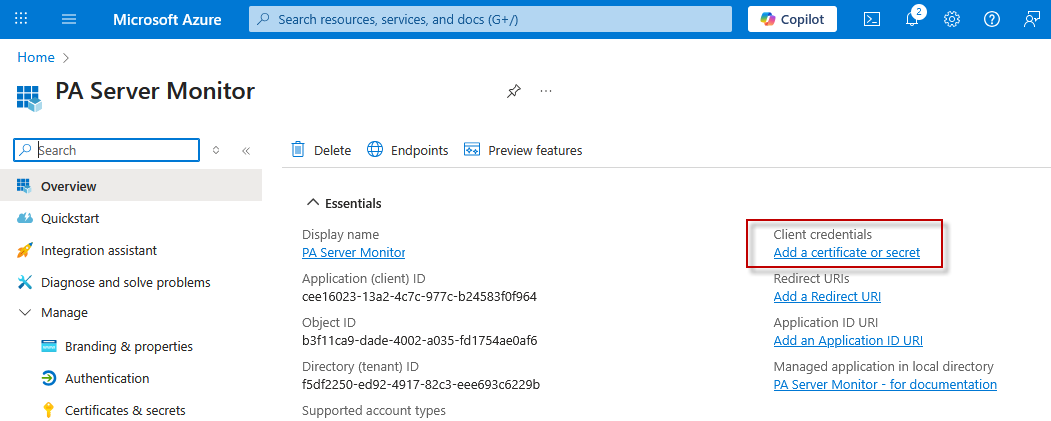Open the notifications bell
Screen dimensions: 1051x421
912,19
